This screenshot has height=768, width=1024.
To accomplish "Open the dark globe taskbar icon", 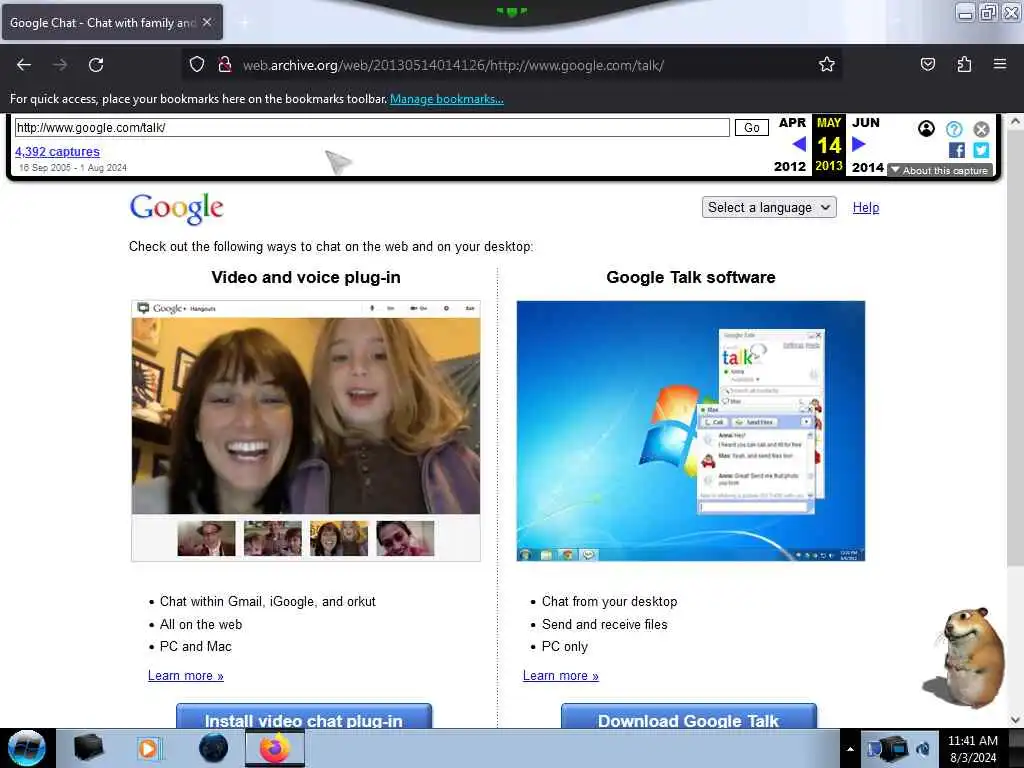I will (213, 748).
